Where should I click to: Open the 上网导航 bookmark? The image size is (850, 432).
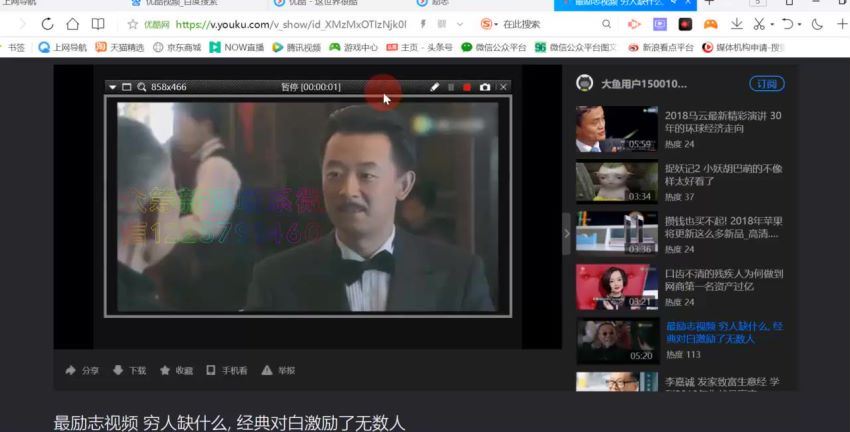tap(63, 48)
